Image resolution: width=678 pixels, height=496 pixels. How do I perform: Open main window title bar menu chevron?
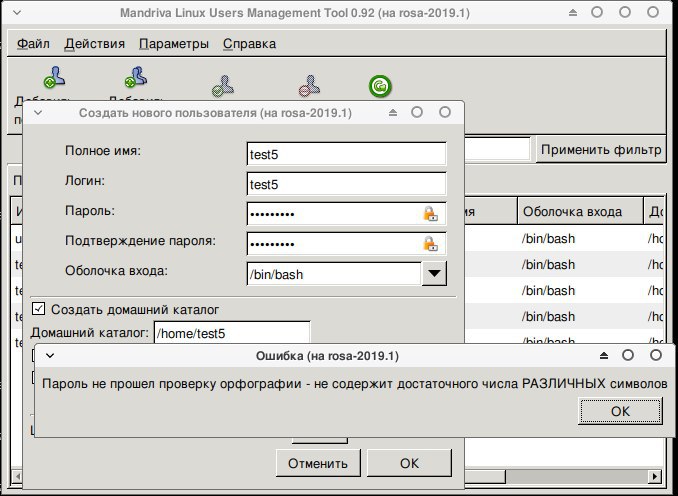pyautogui.click(x=17, y=13)
